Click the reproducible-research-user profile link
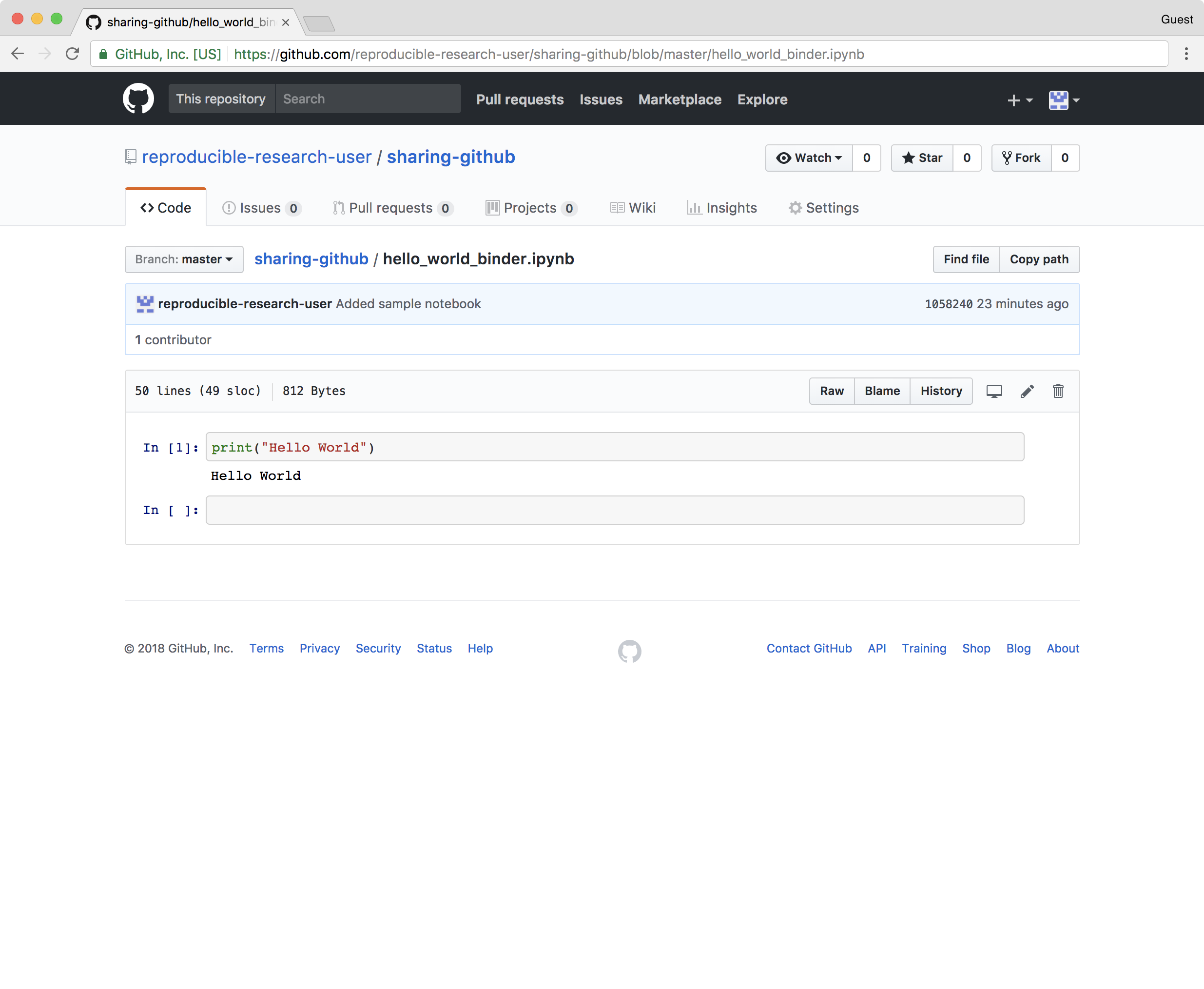The image size is (1204, 989). coord(256,156)
